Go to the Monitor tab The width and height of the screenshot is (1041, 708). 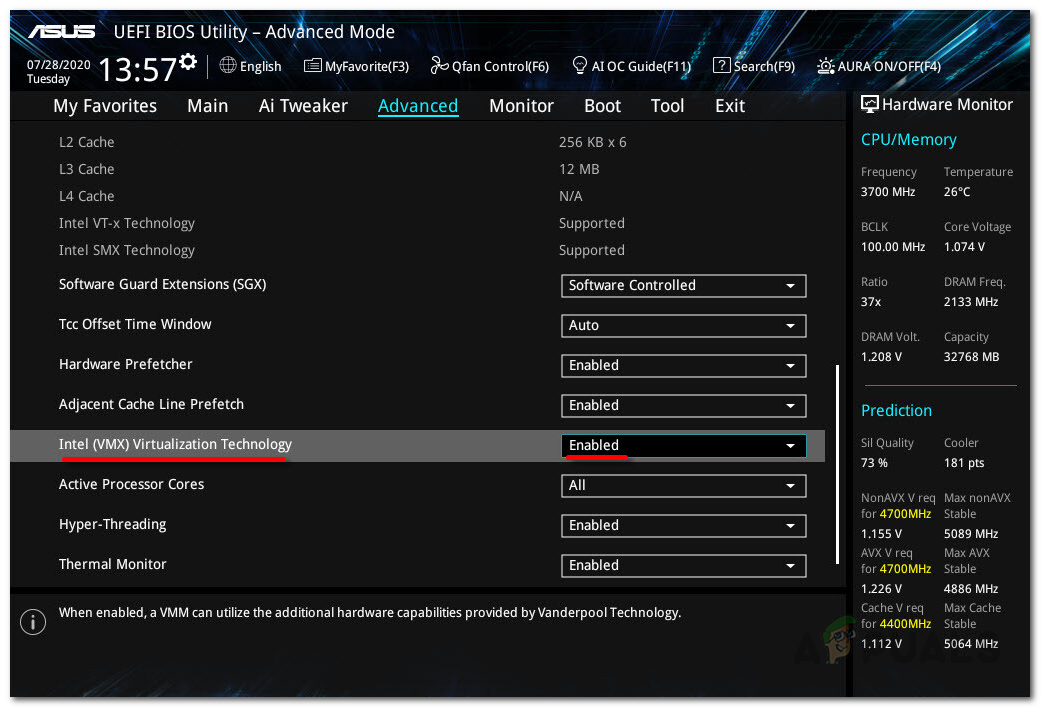point(521,106)
